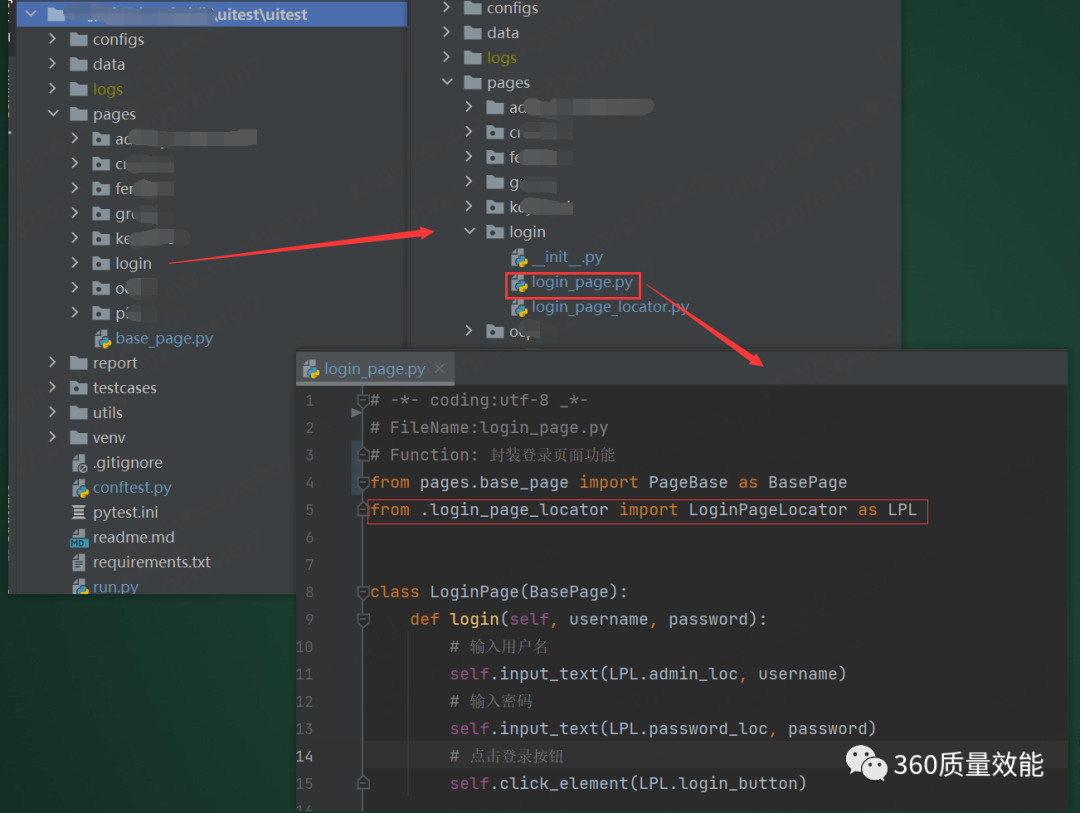Screen dimensions: 1080x813
Task: Select login_page.py in the right tree
Action: click(582, 282)
